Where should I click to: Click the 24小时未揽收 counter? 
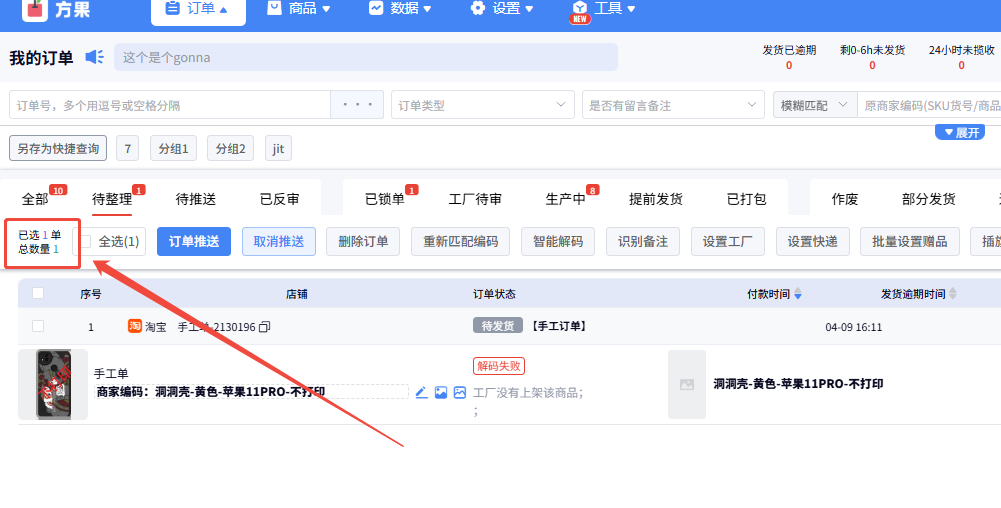961,57
